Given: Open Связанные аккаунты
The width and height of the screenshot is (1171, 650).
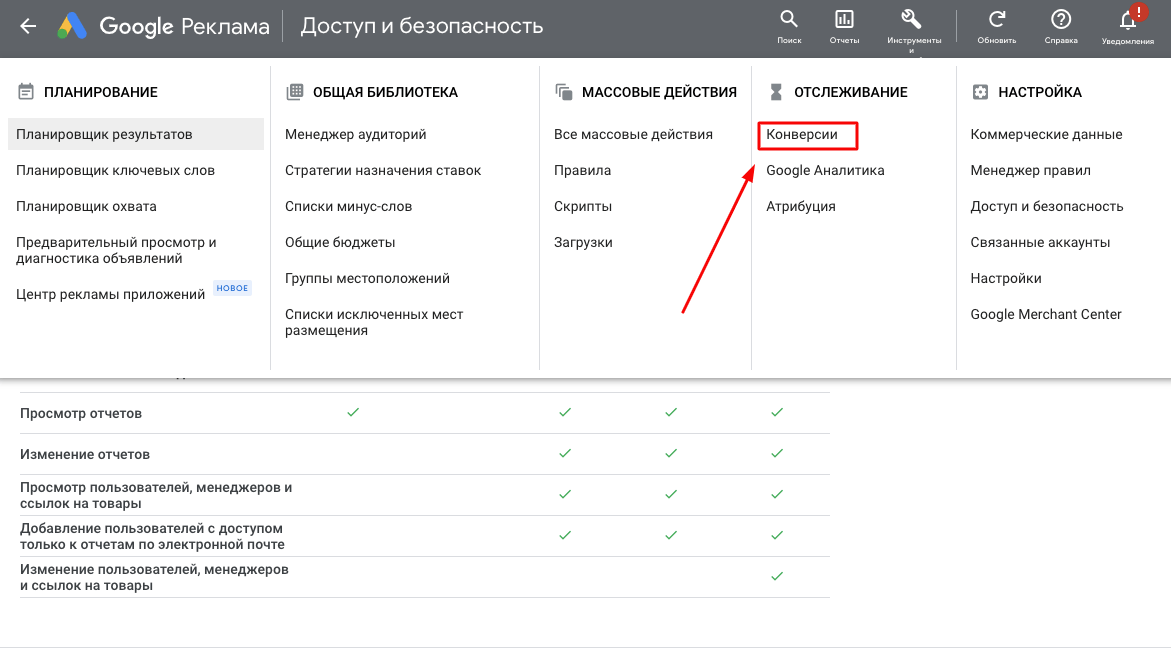Looking at the screenshot, I should click(1040, 242).
